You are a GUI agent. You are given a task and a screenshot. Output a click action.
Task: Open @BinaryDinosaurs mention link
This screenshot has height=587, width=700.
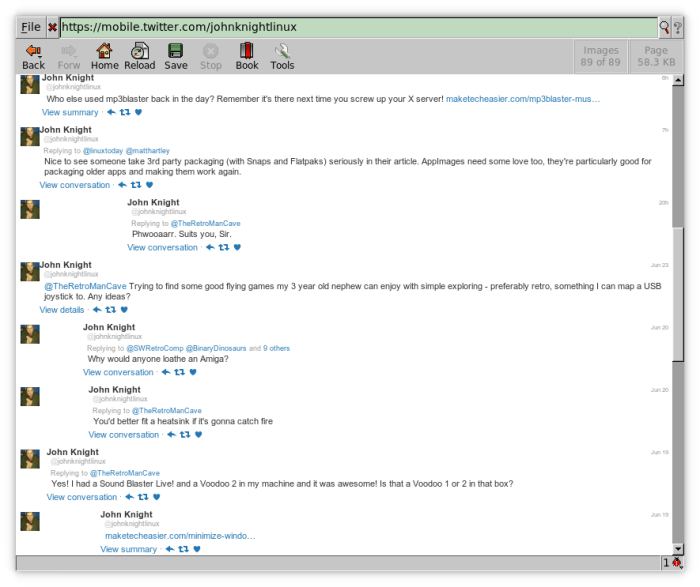click(216, 349)
